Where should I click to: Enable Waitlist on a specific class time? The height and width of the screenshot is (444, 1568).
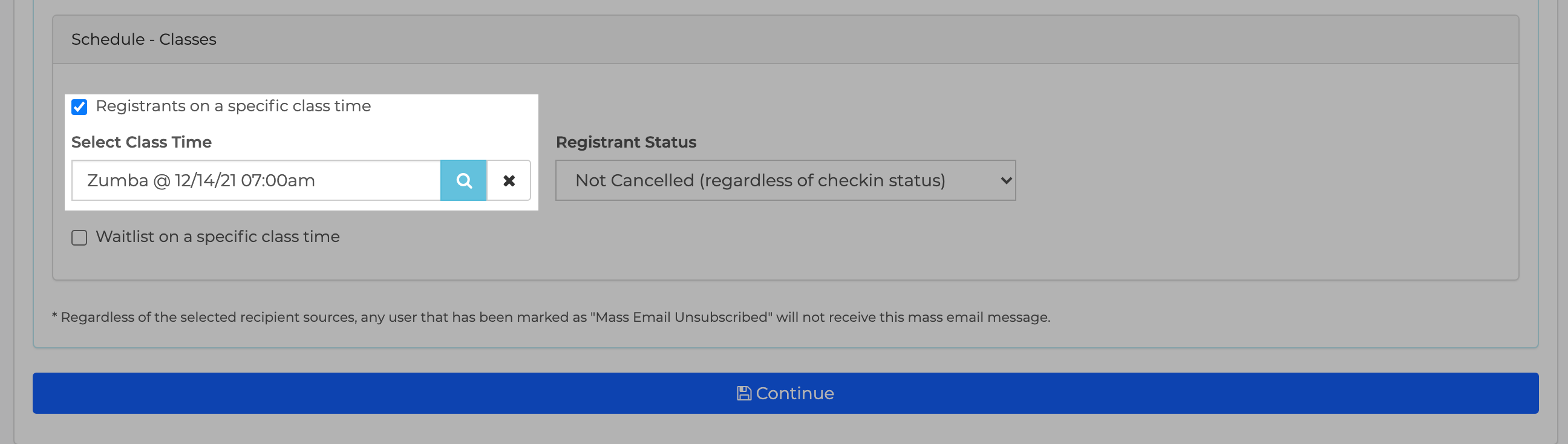coord(79,238)
